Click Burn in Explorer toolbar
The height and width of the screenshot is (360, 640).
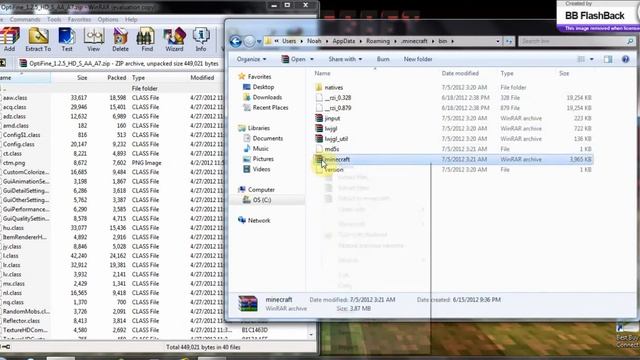pos(383,59)
